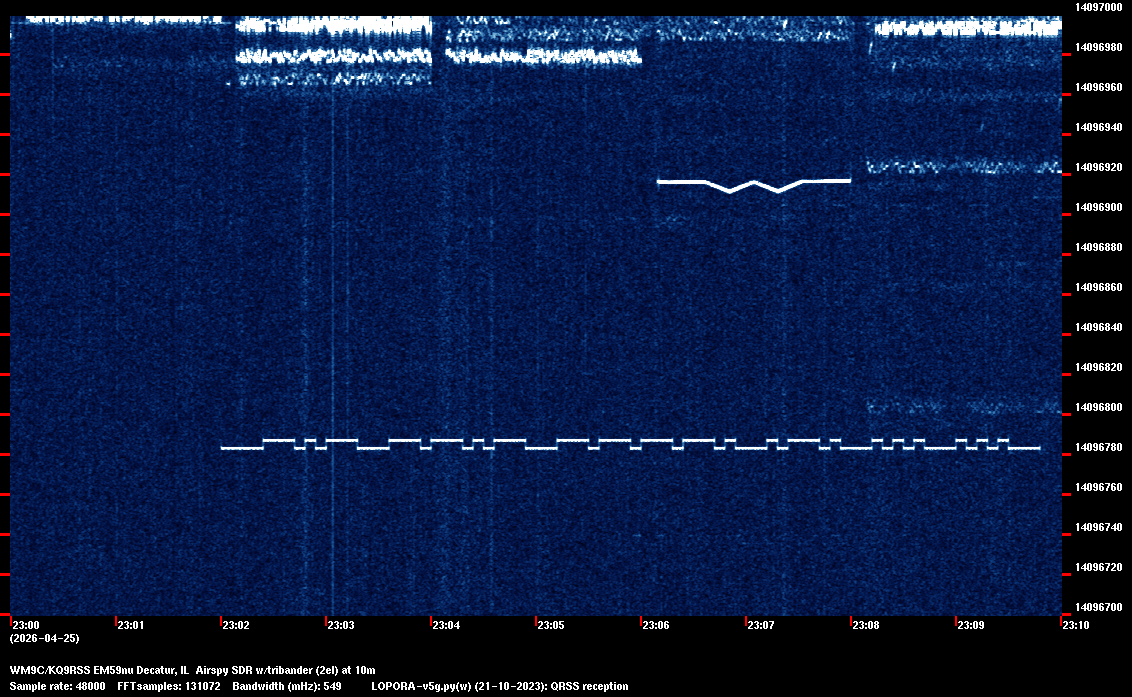The width and height of the screenshot is (1132, 697).
Task: Click the zigzag-shaped signal trace near 14096920
Action: coord(753,183)
